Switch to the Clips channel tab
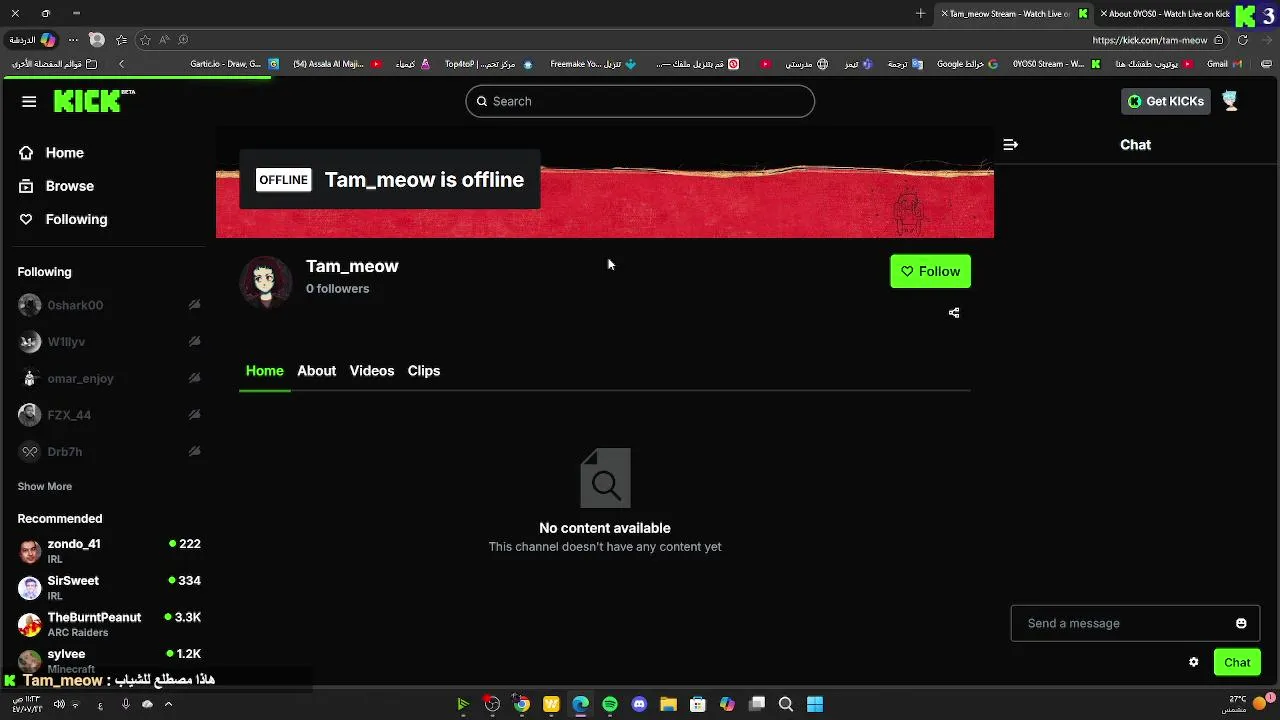The image size is (1280, 720). click(424, 371)
